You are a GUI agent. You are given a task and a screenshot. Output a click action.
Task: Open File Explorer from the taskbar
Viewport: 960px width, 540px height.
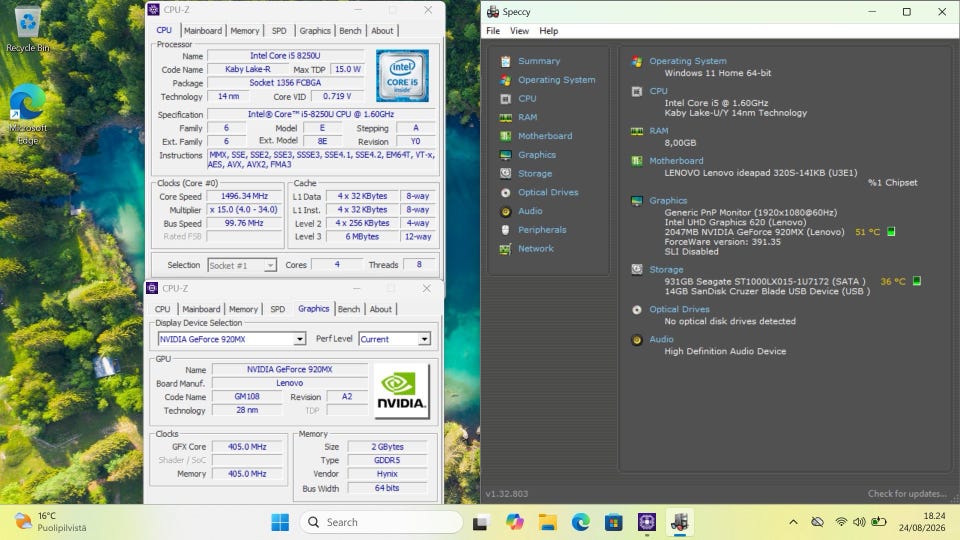(x=547, y=522)
